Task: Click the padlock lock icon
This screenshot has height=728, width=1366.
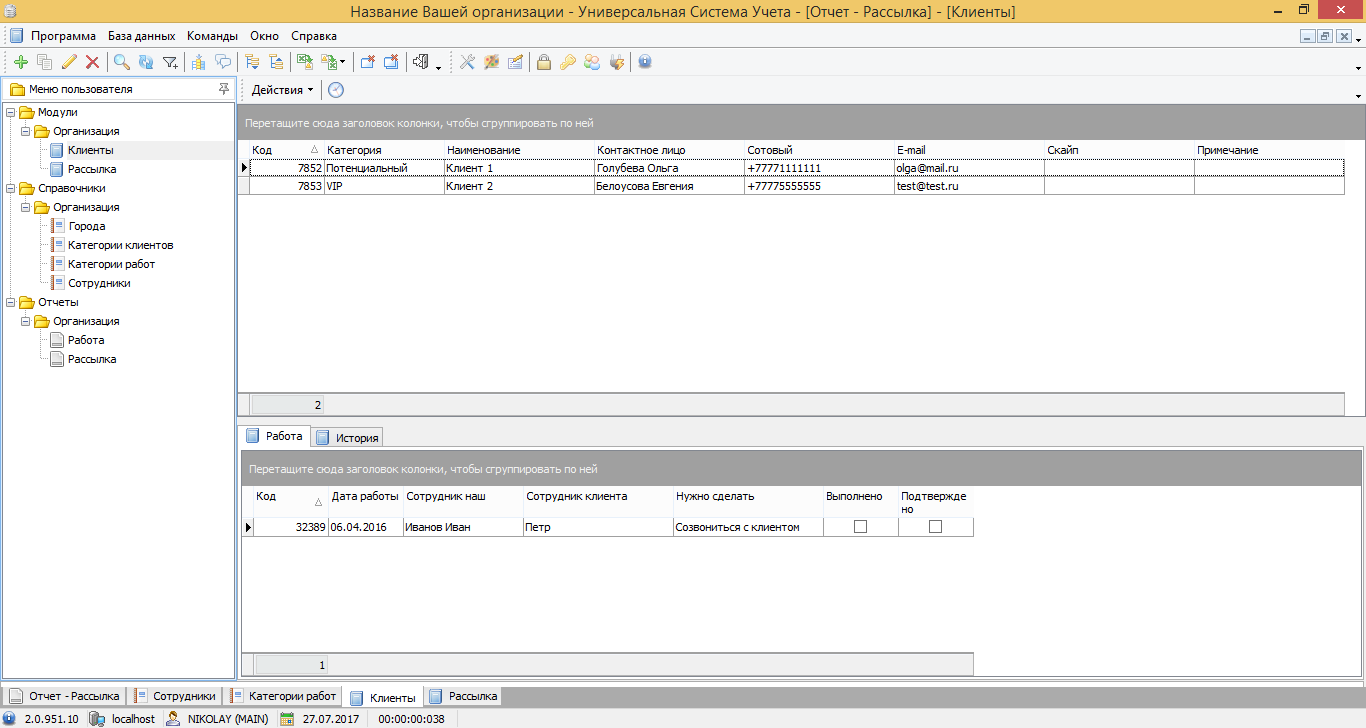Action: [x=544, y=62]
